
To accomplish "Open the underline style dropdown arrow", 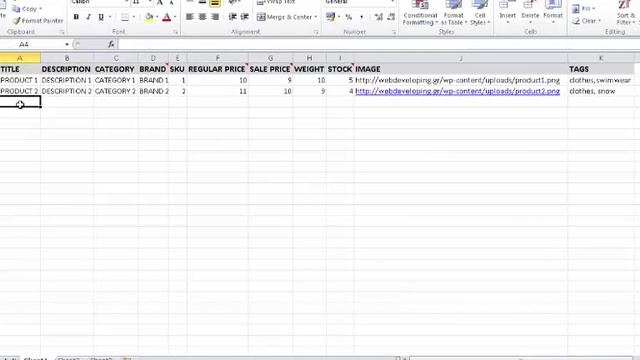I will [110, 17].
